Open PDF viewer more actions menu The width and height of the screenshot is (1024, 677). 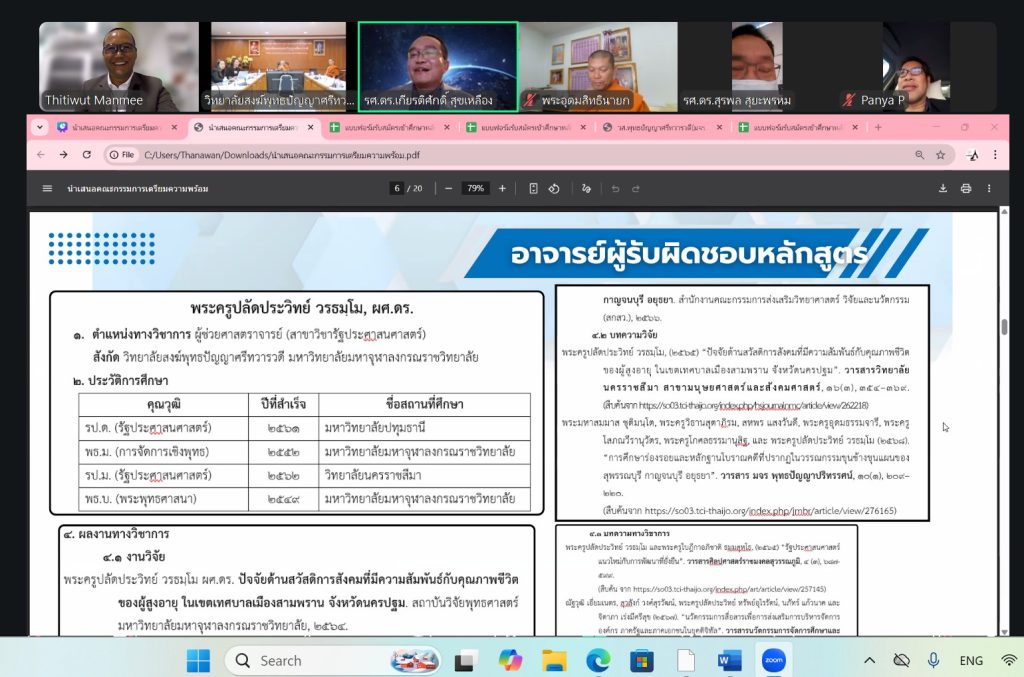click(990, 188)
